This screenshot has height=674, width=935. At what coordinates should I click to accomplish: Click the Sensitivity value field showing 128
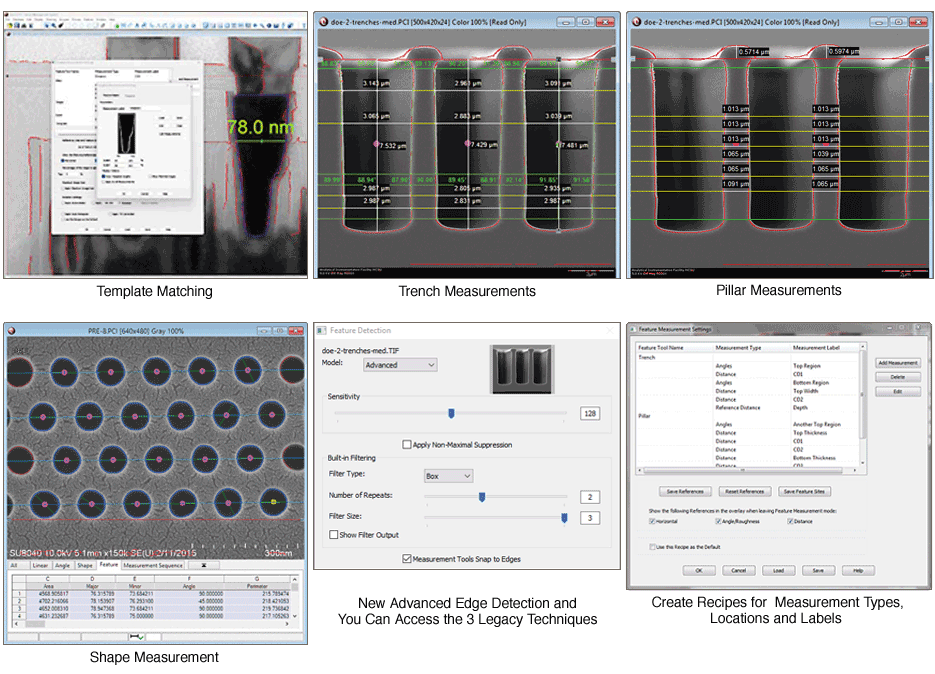(x=590, y=413)
